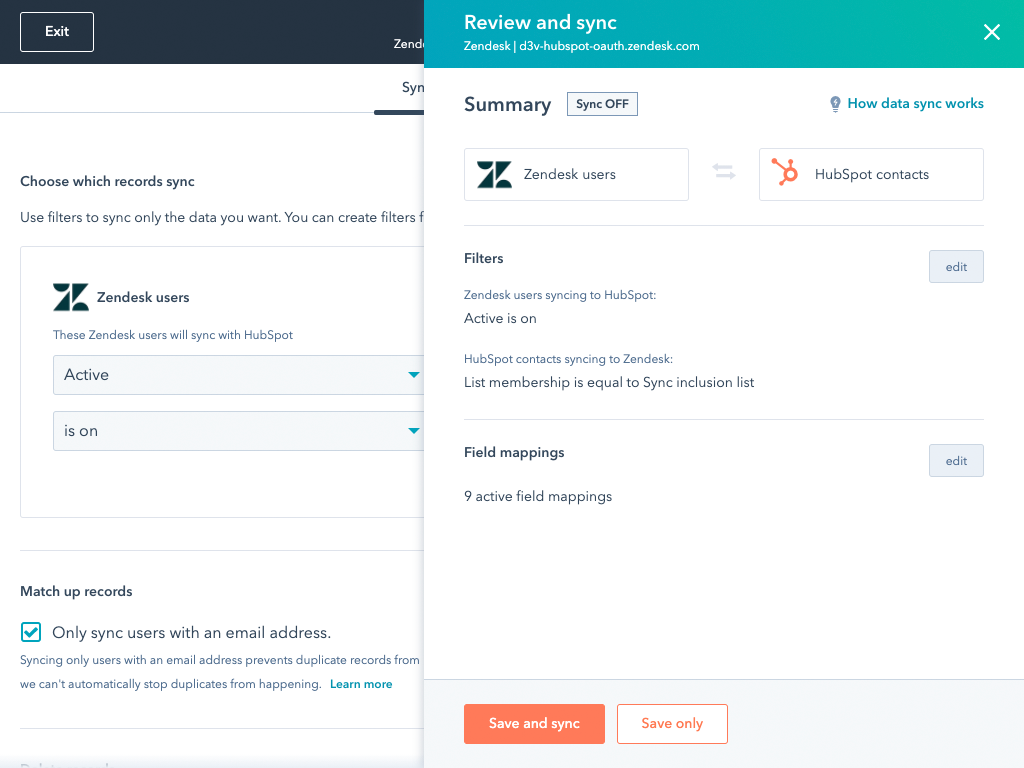The height and width of the screenshot is (768, 1024).
Task: Click the lightbulb icon beside How data sync works
Action: tap(835, 103)
